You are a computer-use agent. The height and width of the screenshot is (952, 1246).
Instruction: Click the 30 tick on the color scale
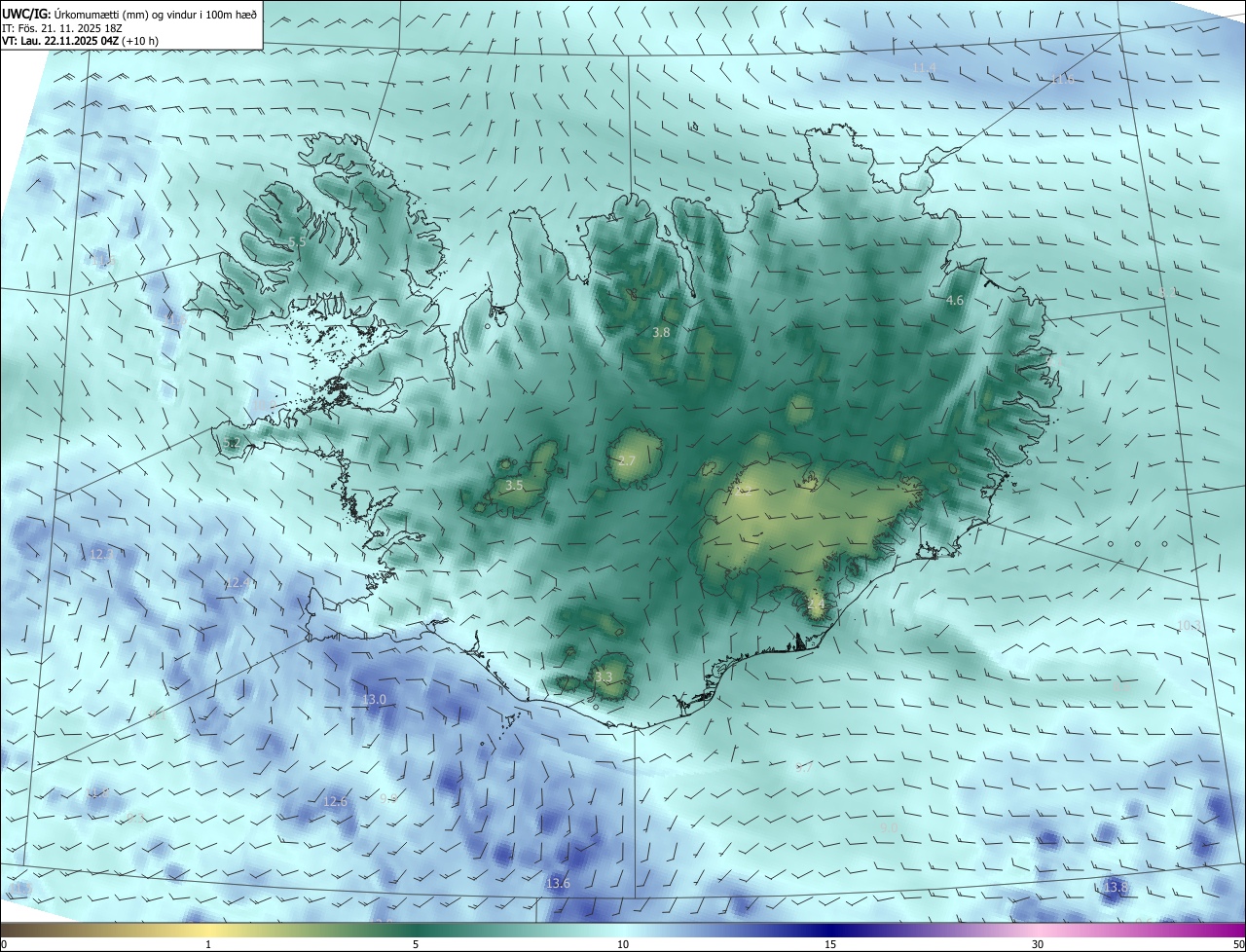tap(1038, 944)
